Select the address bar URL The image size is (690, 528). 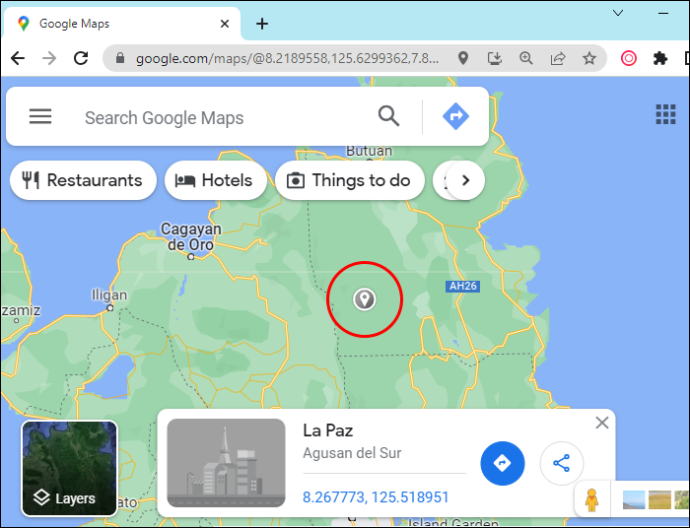pos(287,58)
